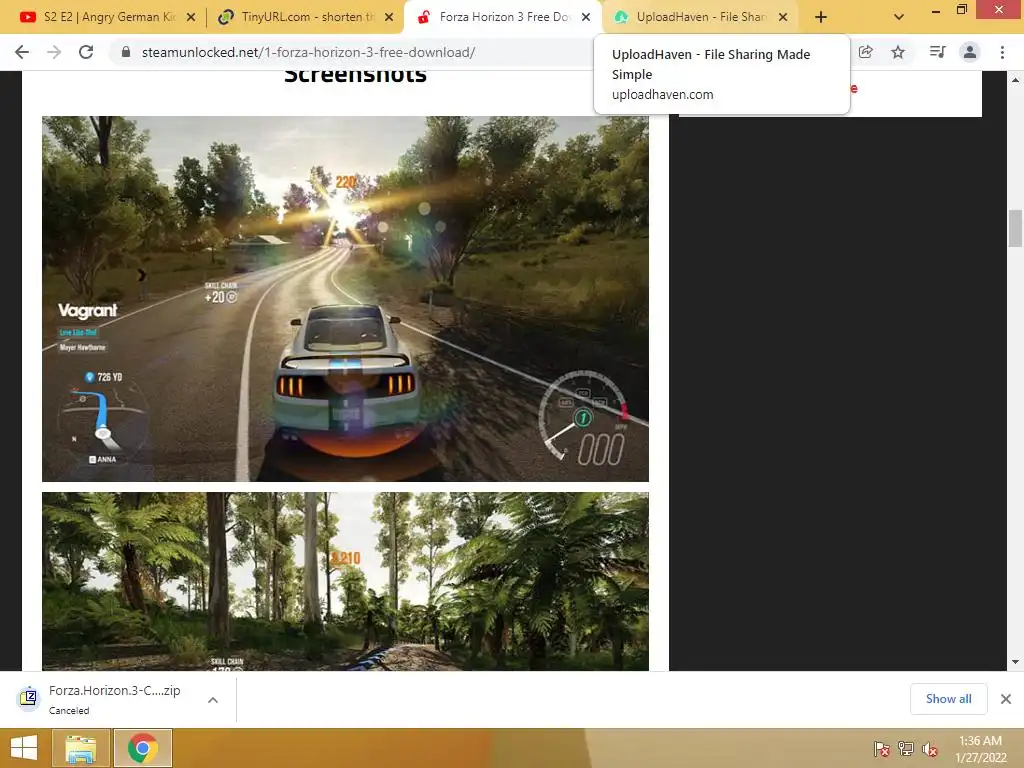The image size is (1024, 768).
Task: Open Chrome's three-dot menu
Action: [x=1002, y=52]
